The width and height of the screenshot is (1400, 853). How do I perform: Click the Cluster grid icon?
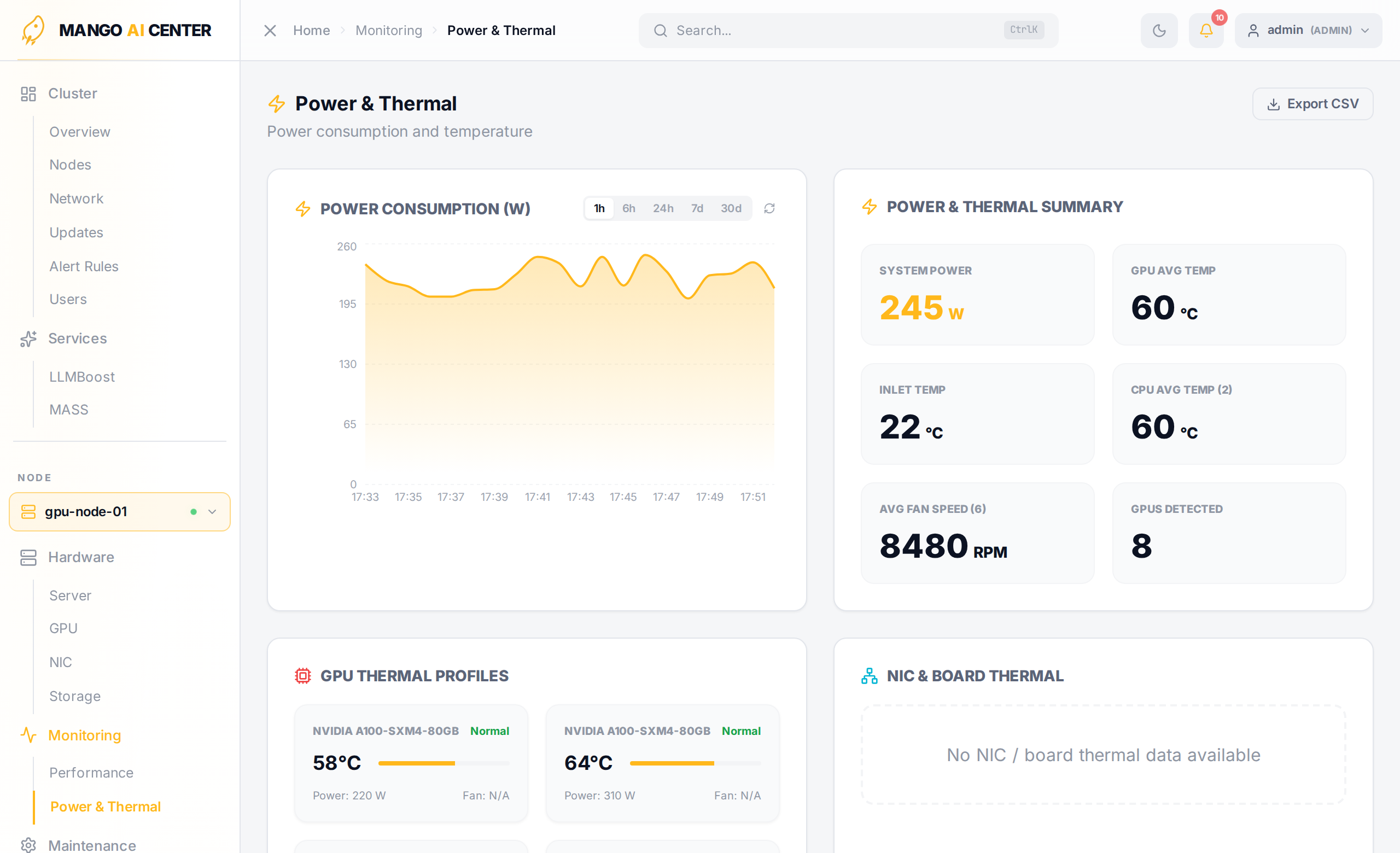[28, 94]
